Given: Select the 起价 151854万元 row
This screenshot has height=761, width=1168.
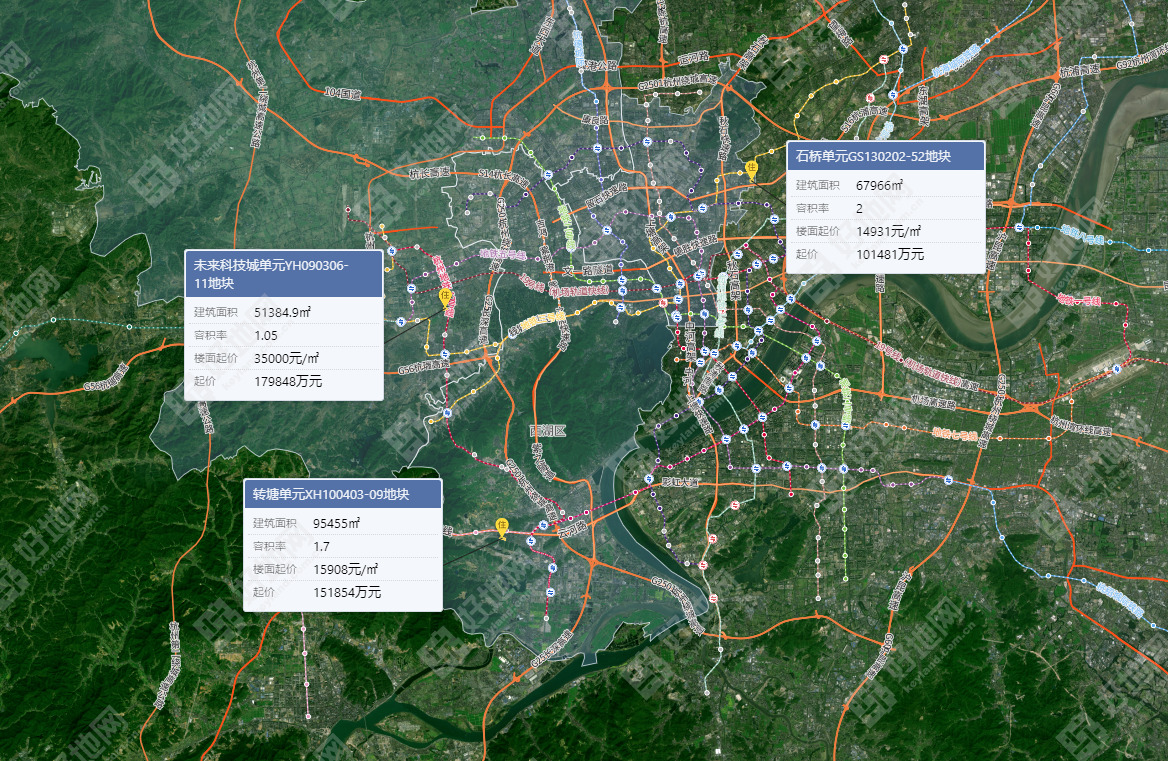Looking at the screenshot, I should tap(343, 593).
